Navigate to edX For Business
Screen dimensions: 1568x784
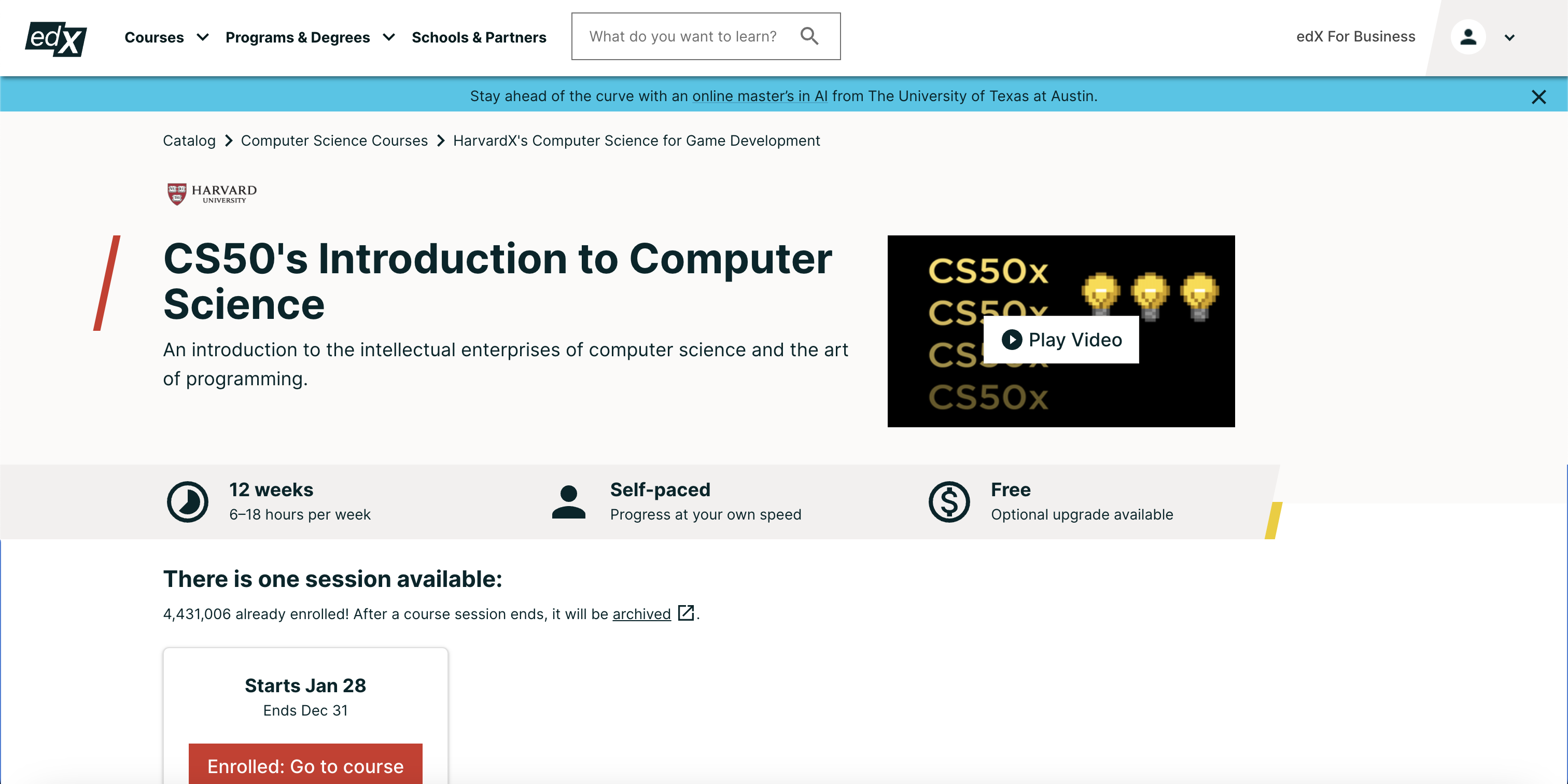point(1355,36)
